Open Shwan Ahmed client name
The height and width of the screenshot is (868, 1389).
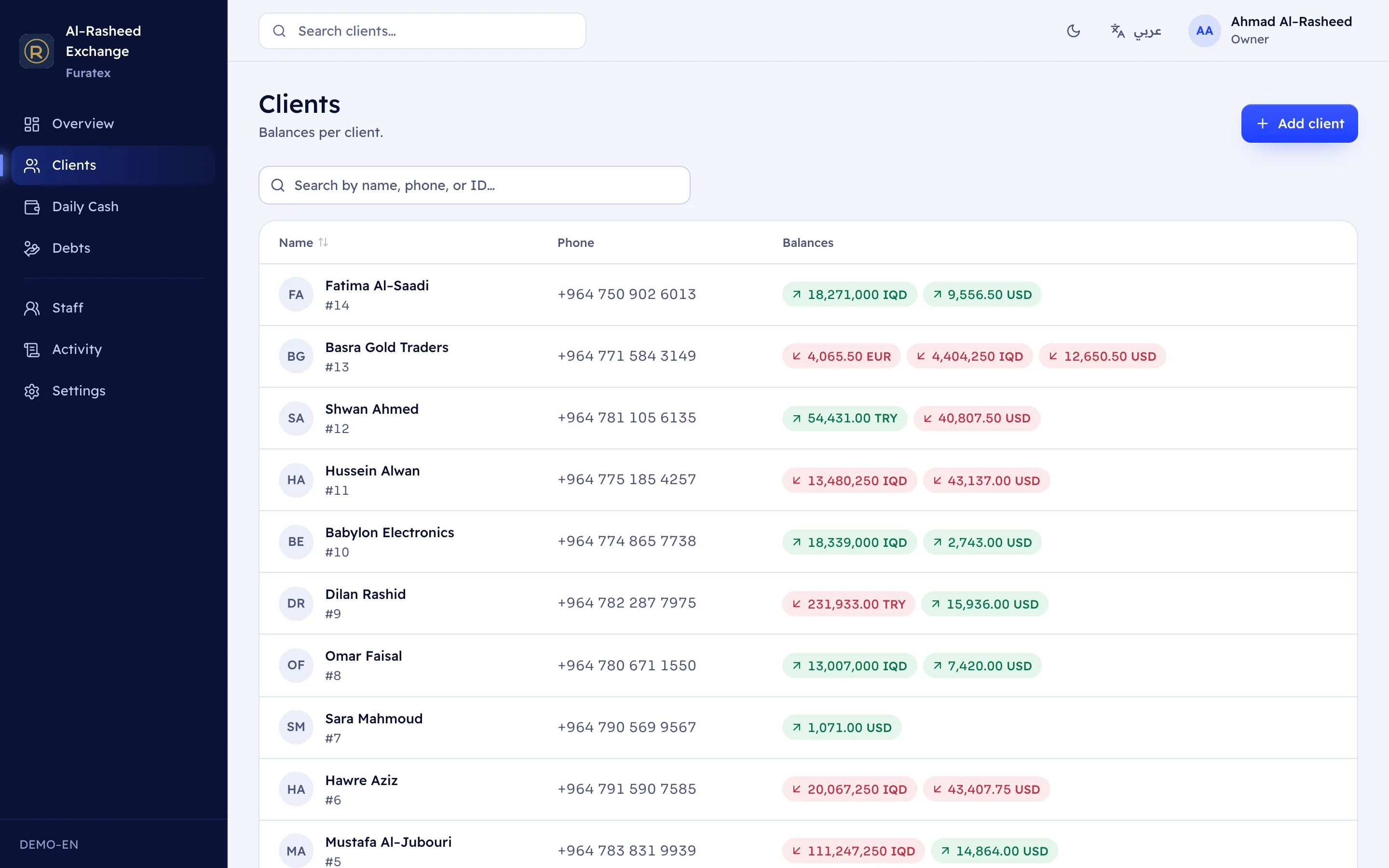click(x=372, y=409)
